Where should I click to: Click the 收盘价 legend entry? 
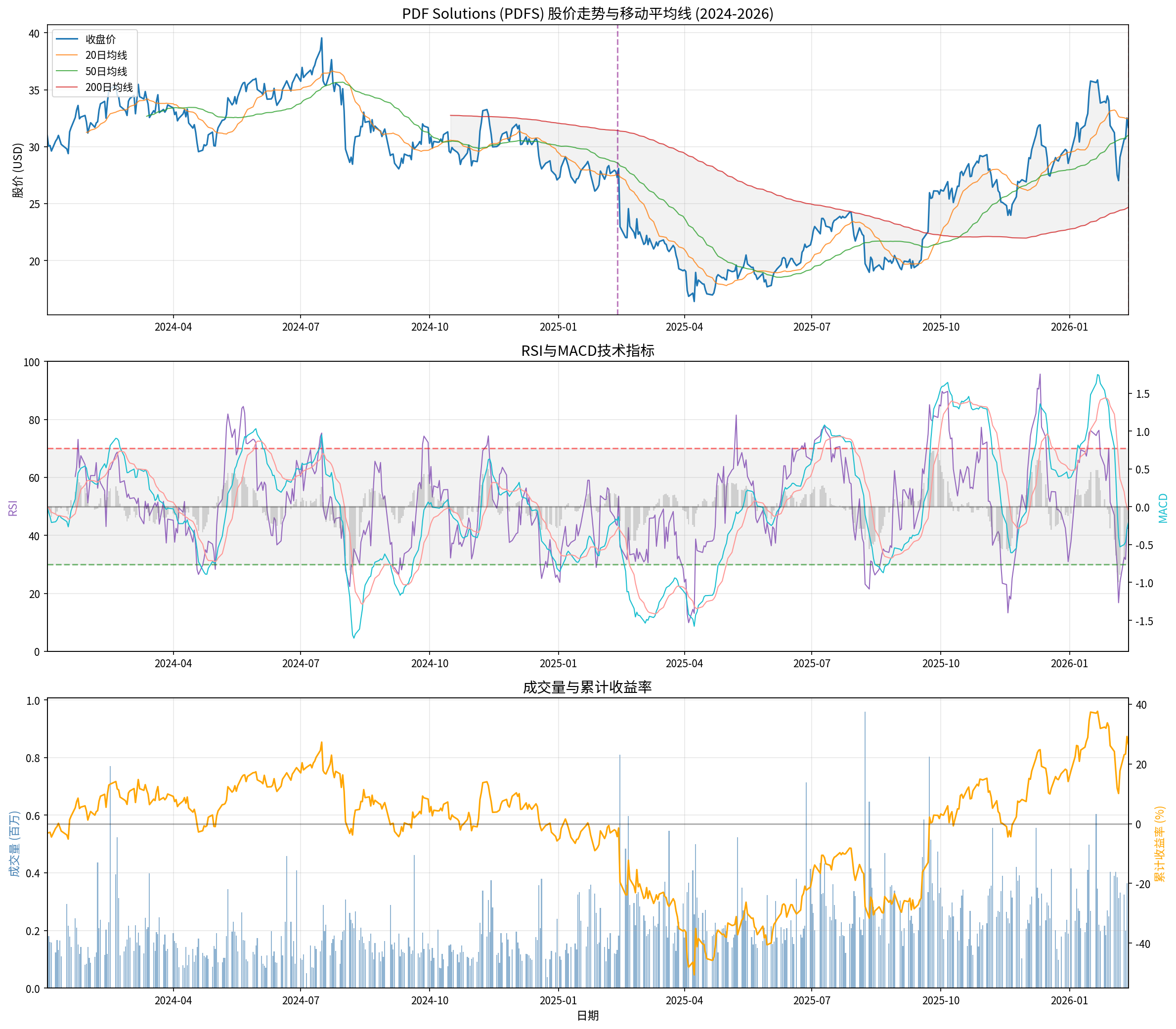click(100, 39)
